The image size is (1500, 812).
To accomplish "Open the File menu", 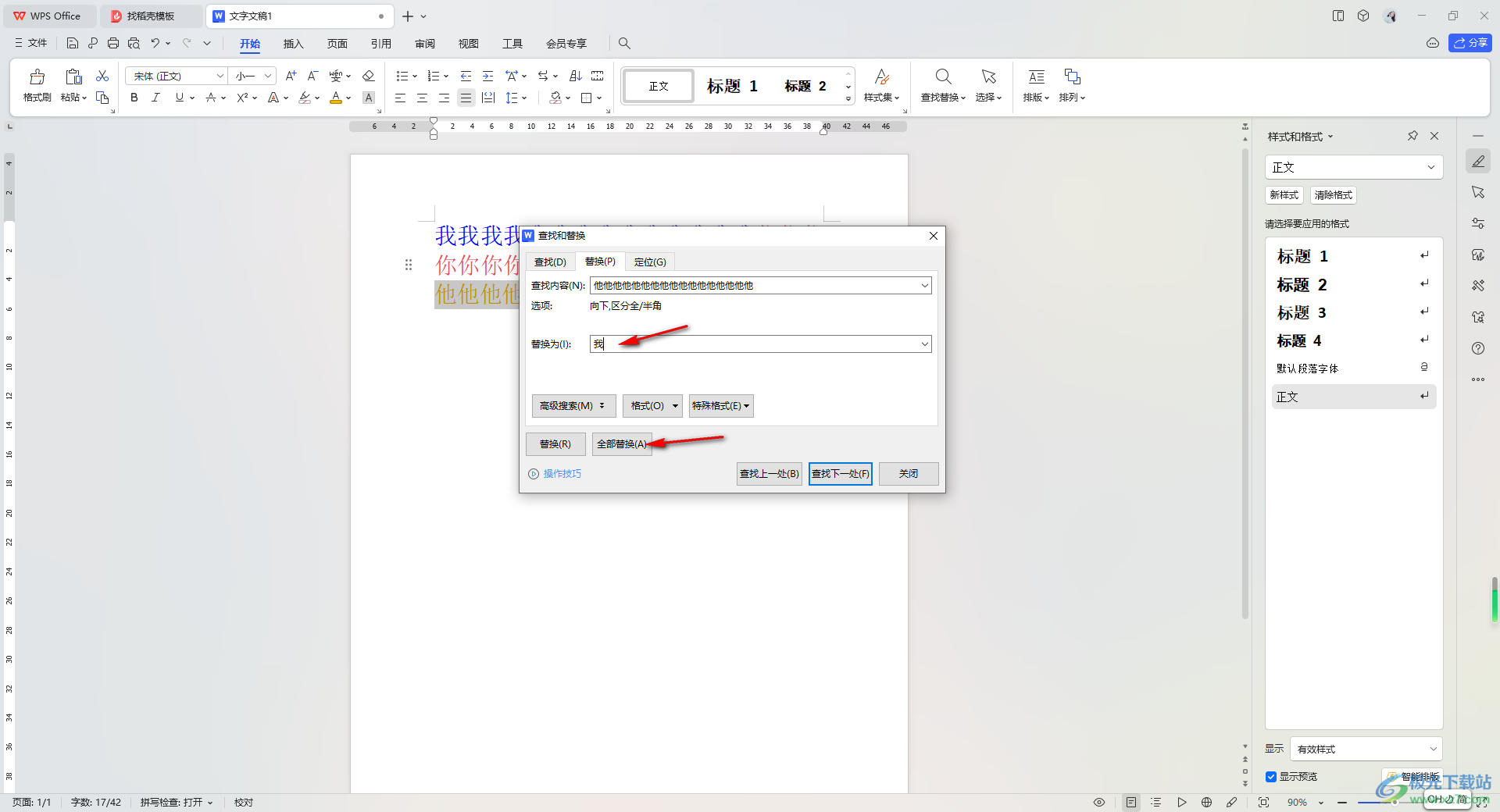I will [x=31, y=43].
